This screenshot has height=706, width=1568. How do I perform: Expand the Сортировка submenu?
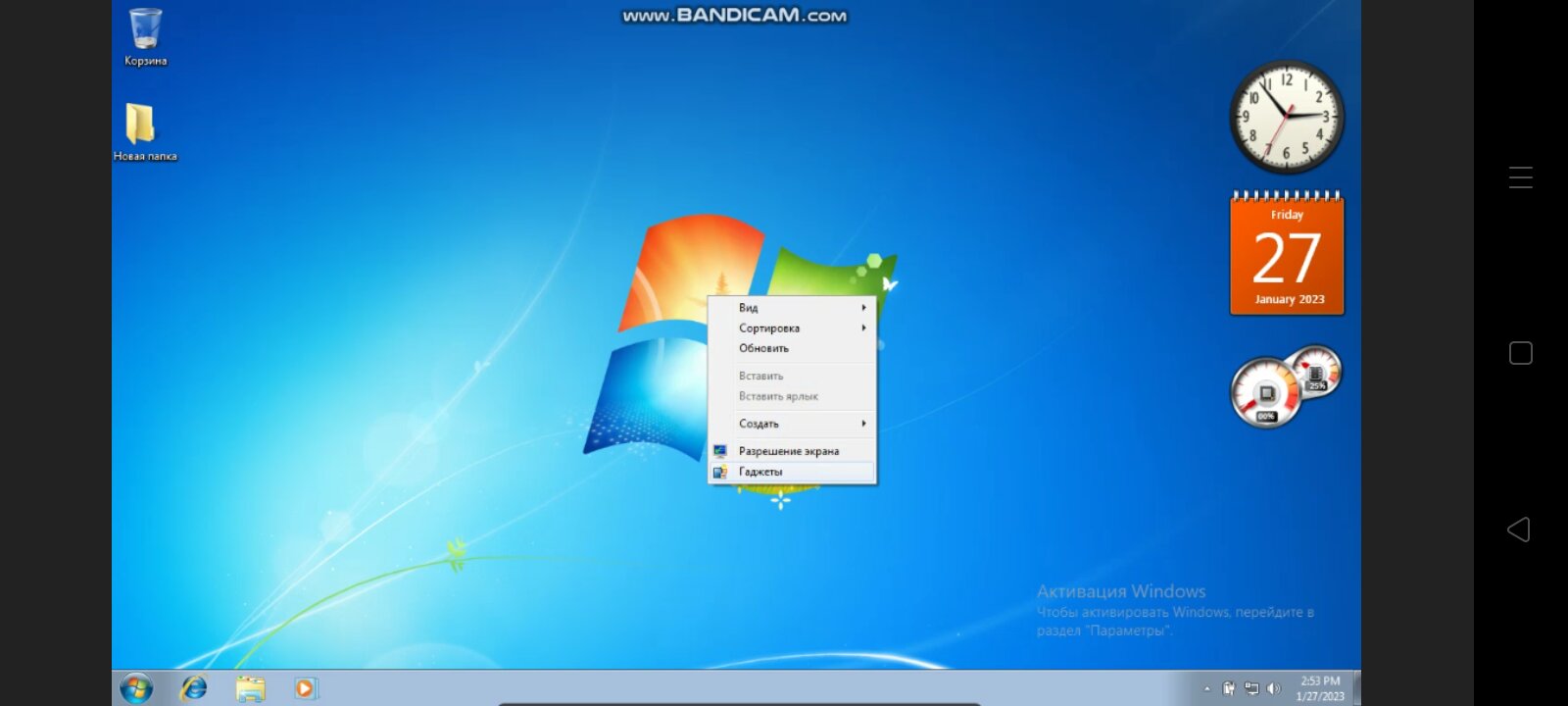tap(792, 328)
